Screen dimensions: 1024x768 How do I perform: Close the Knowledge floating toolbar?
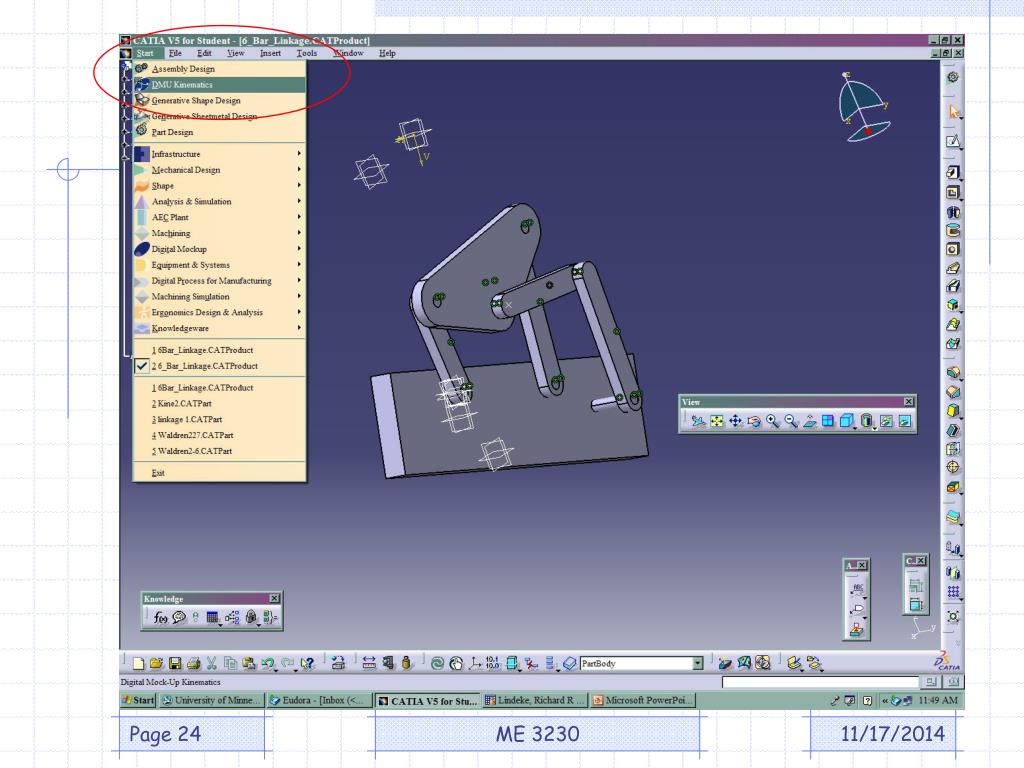275,598
